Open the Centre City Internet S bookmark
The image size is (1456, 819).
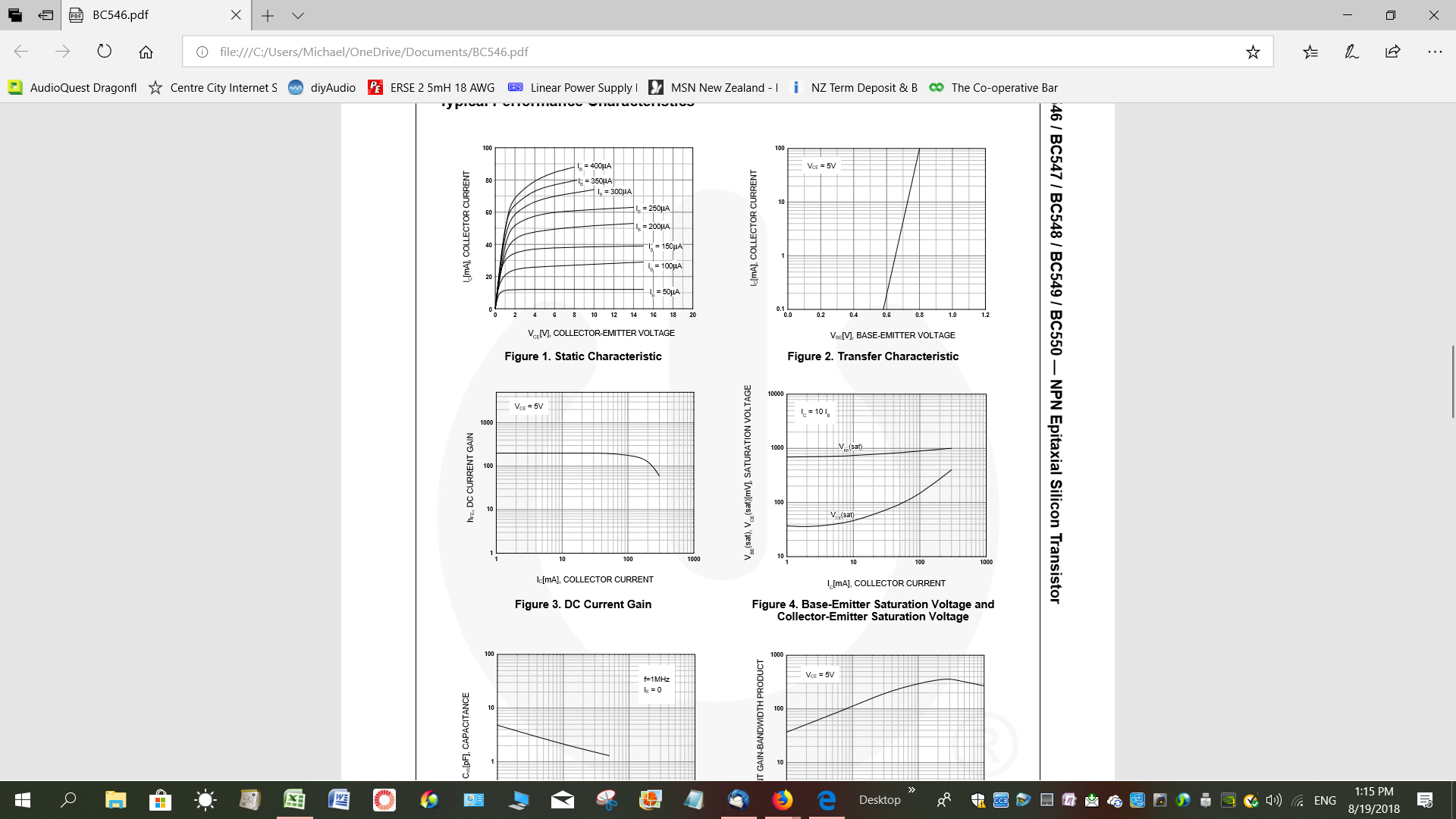[213, 88]
